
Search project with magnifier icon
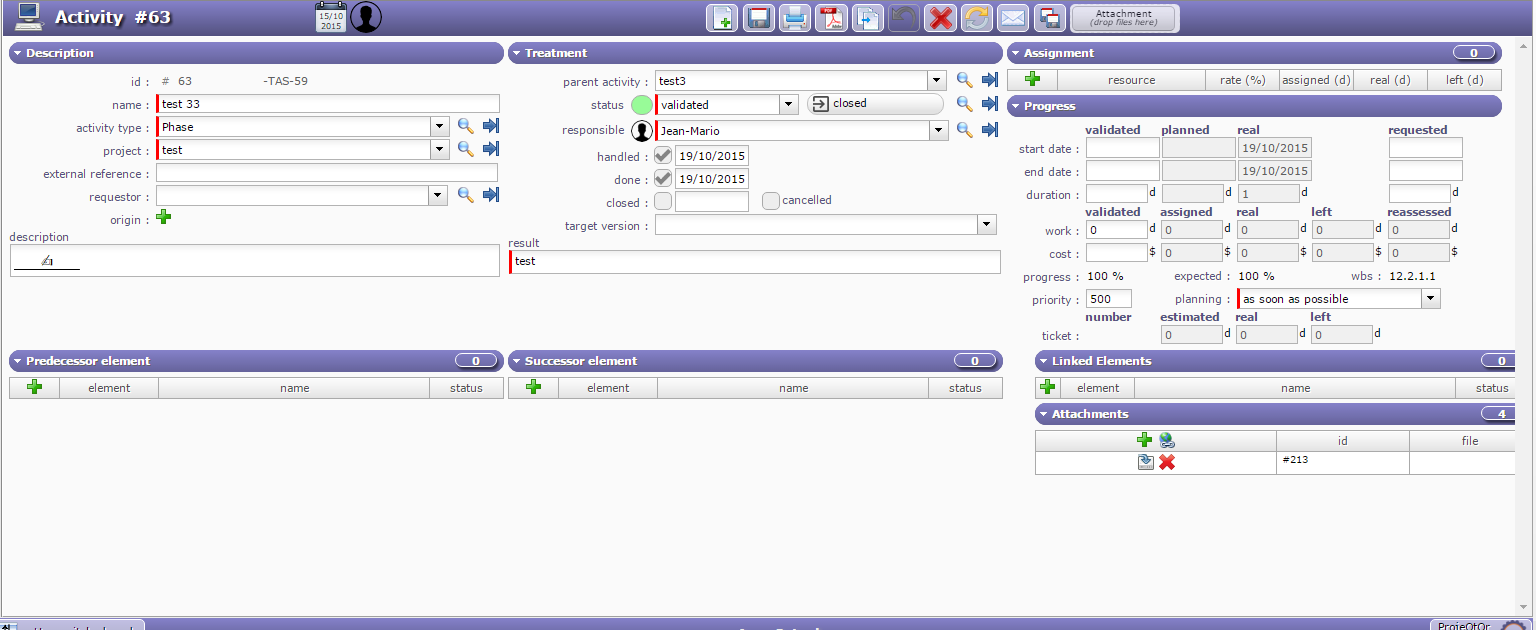[466, 149]
